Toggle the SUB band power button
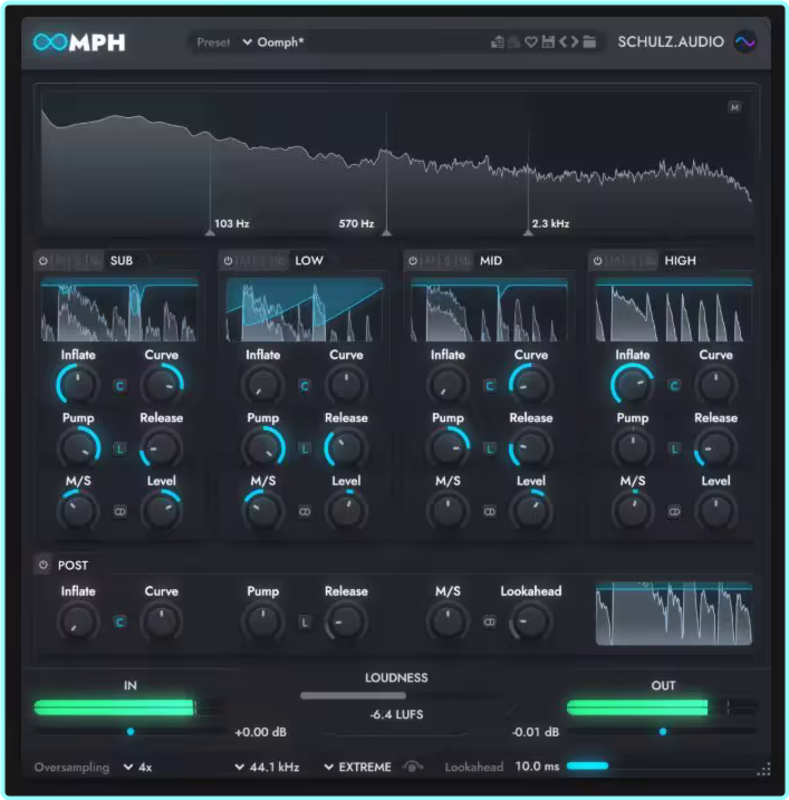This screenshot has height=800, width=789. [x=43, y=261]
